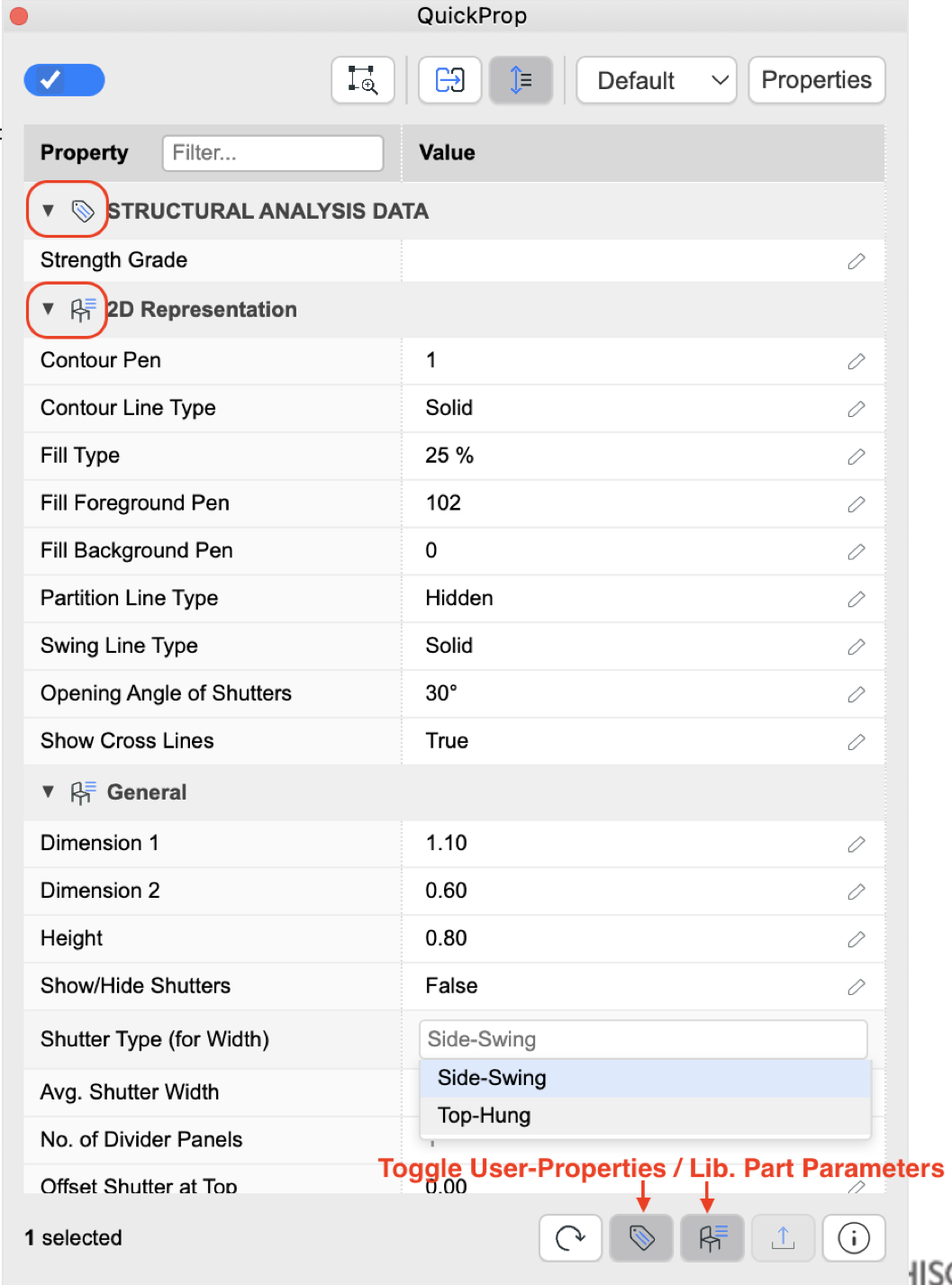Click the info icon button

click(x=854, y=1238)
